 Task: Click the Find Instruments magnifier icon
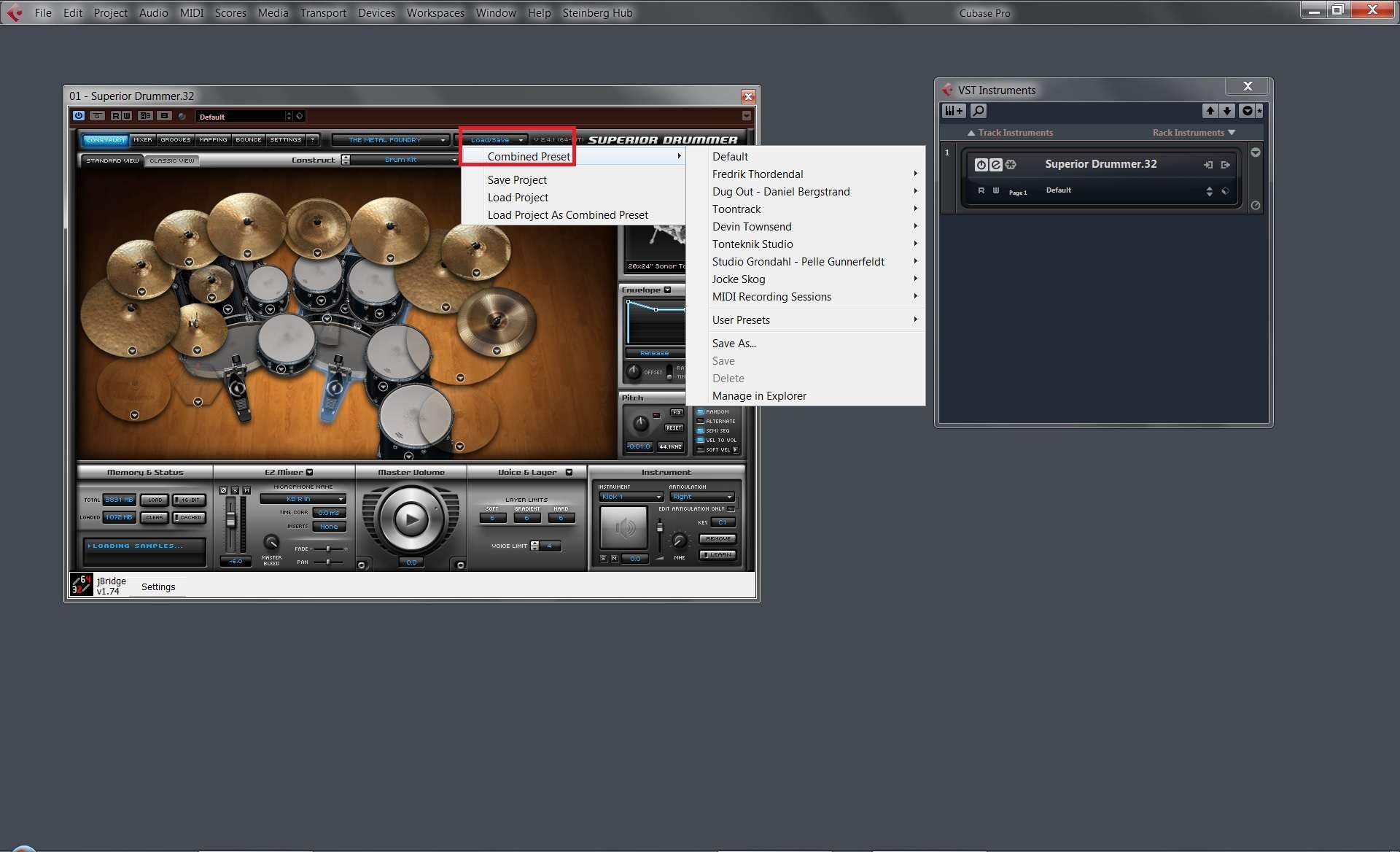(979, 111)
